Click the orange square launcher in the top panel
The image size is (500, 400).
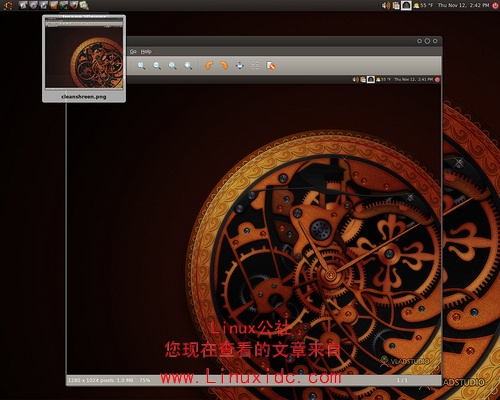(53, 5)
